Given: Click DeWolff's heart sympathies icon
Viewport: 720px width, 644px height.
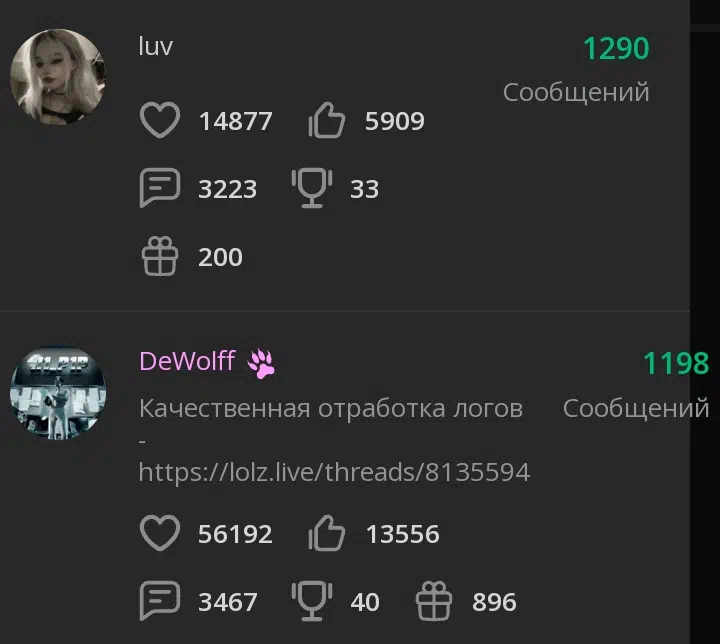Looking at the screenshot, I should click(x=159, y=533).
